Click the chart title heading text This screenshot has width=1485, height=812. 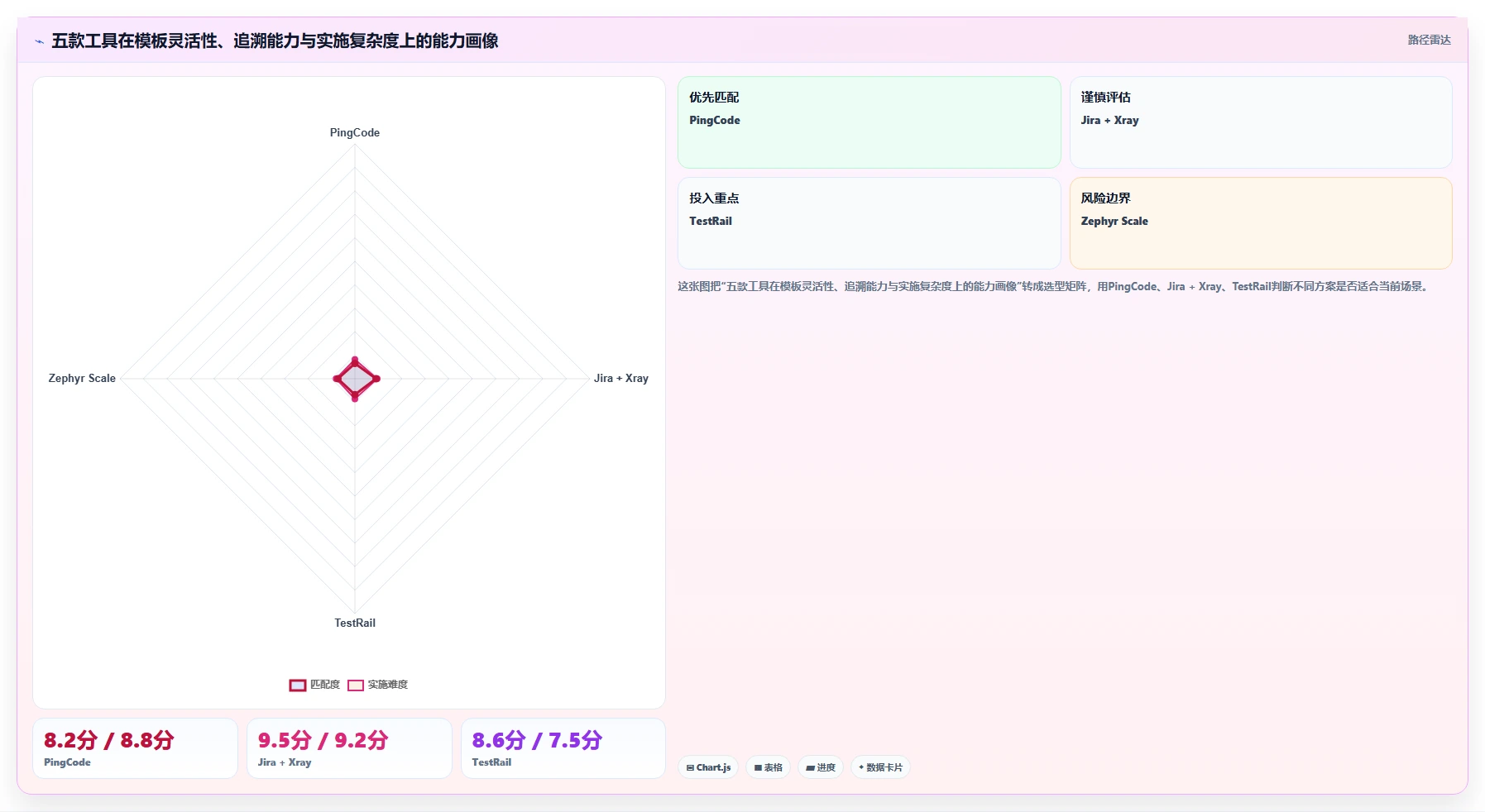[x=275, y=41]
